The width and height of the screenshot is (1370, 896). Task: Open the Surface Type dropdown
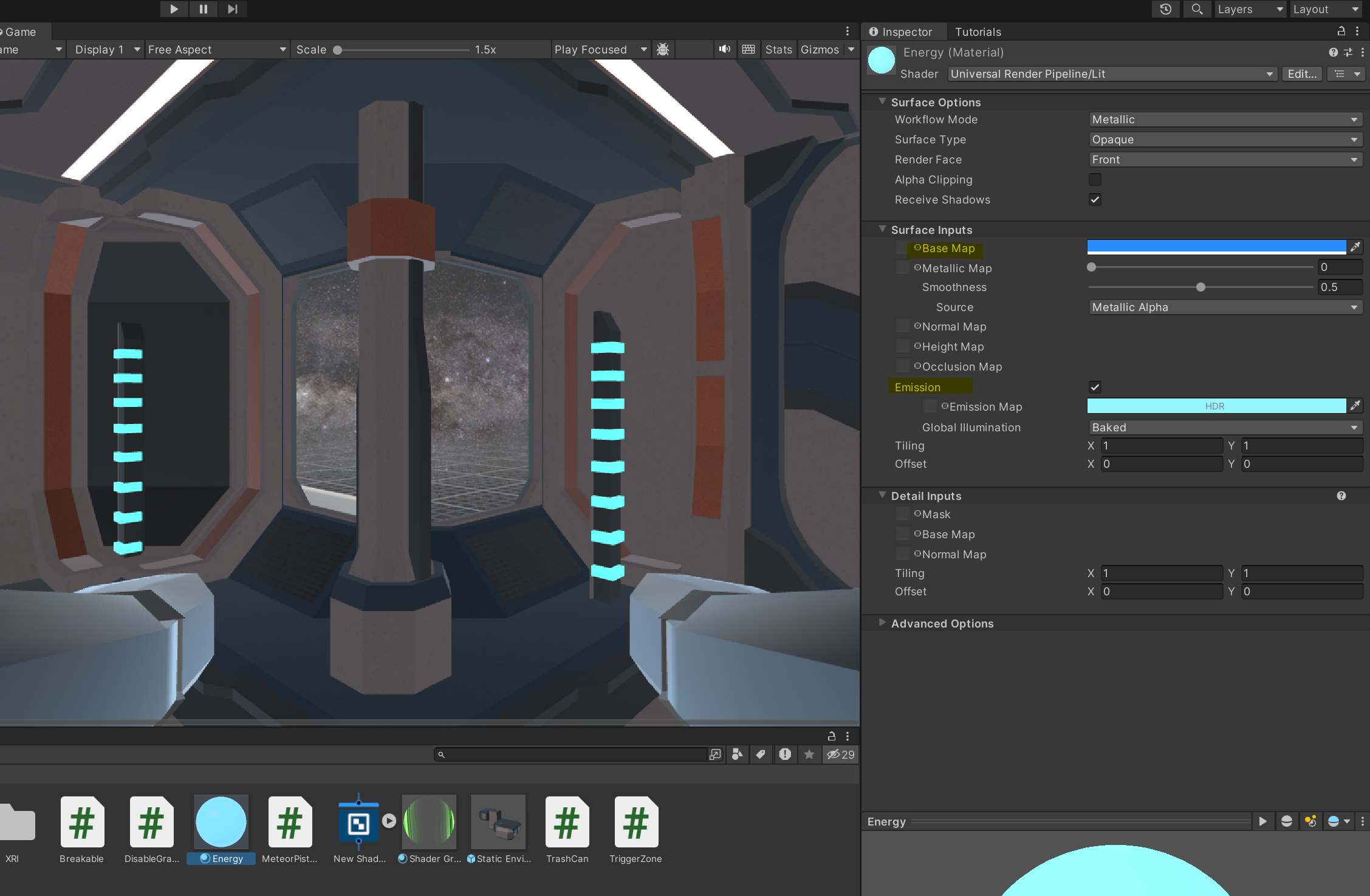[1224, 140]
